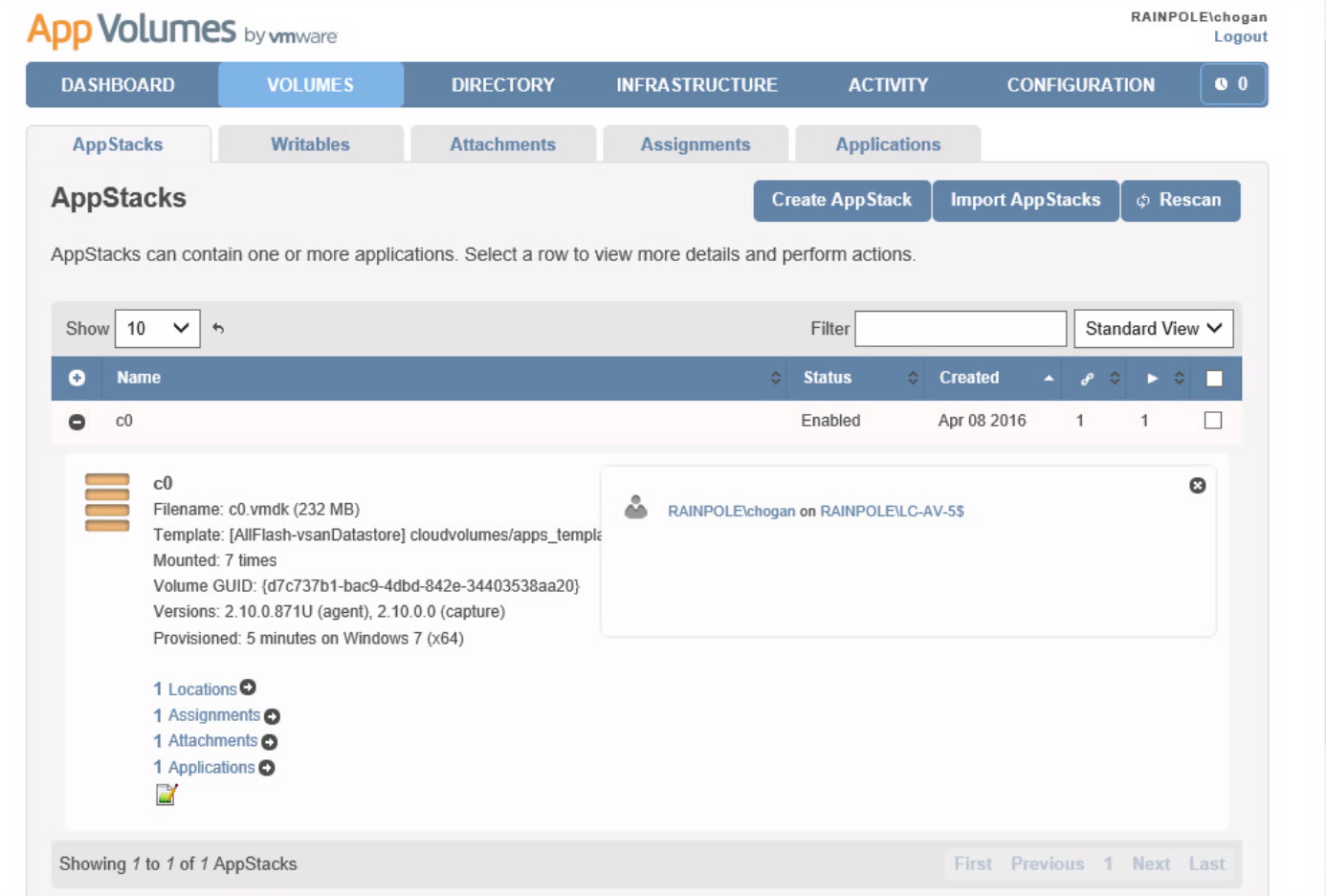This screenshot has height=896, width=1326.
Task: Open the Standard View dropdown
Action: click(1153, 328)
